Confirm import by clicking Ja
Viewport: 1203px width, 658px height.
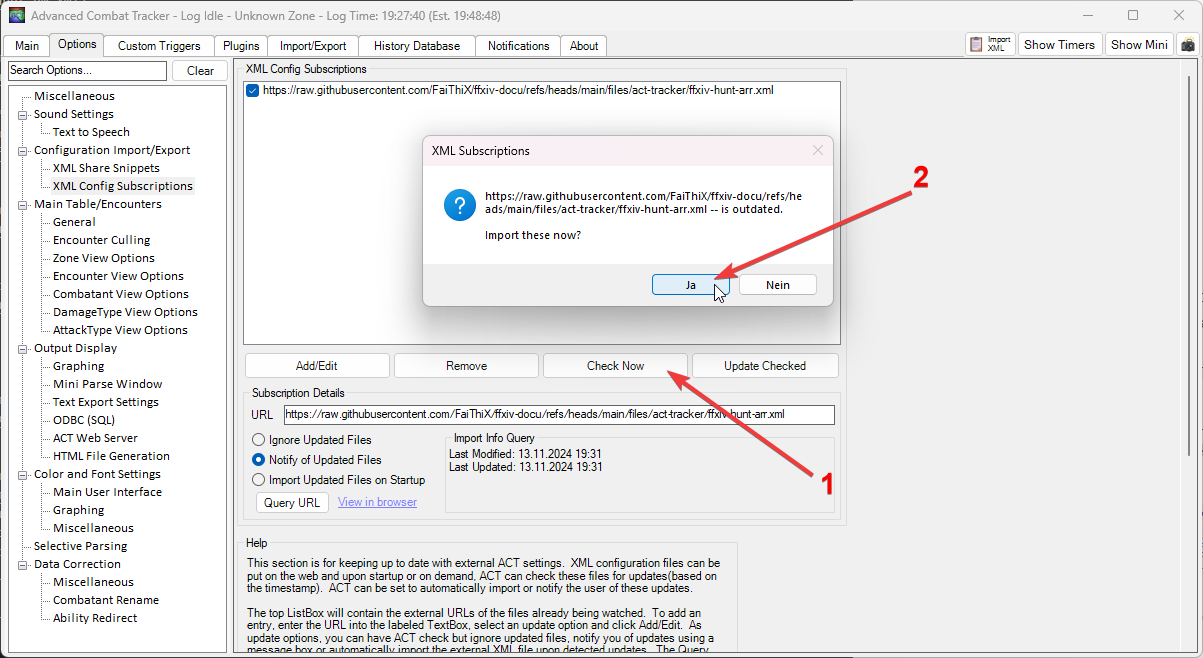point(690,285)
